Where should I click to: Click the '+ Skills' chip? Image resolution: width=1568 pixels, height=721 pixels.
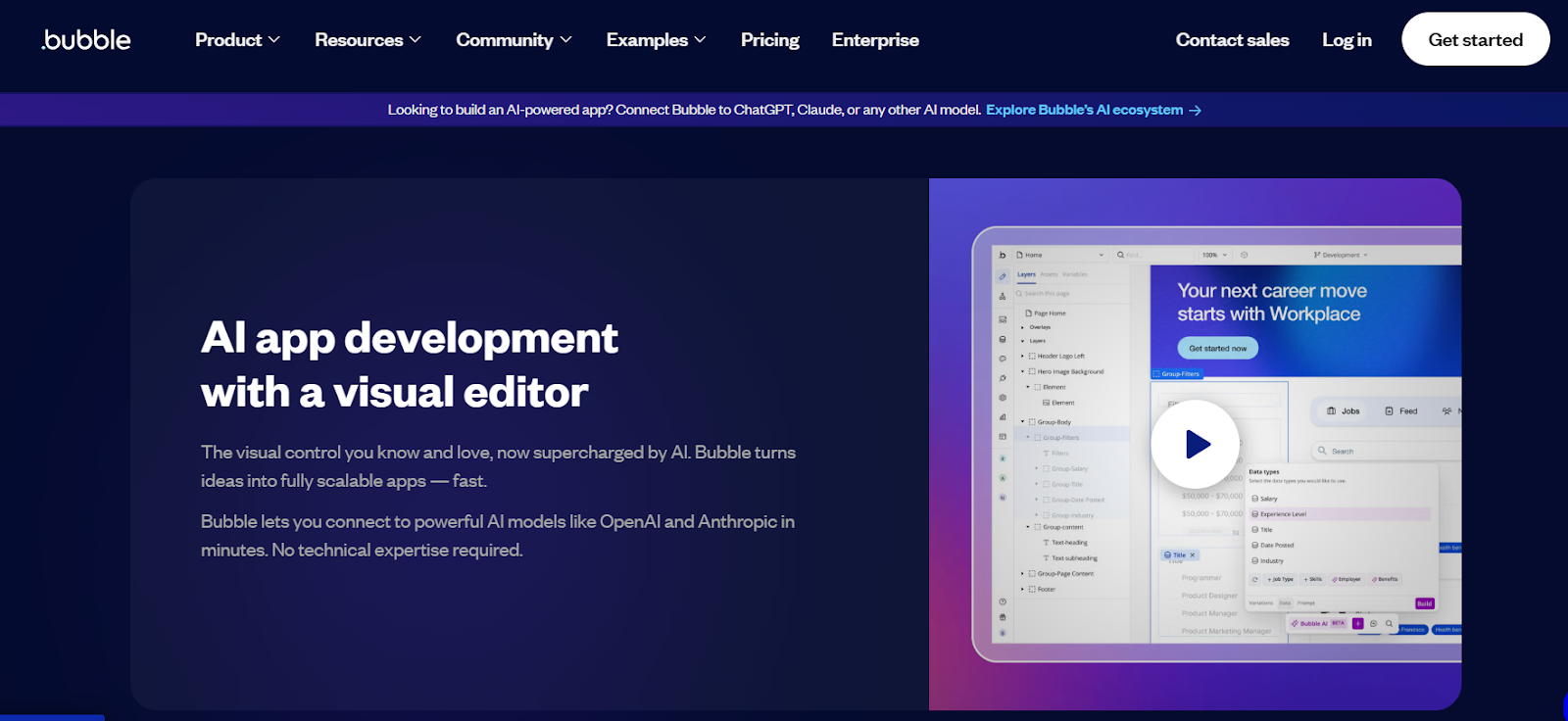(1312, 579)
